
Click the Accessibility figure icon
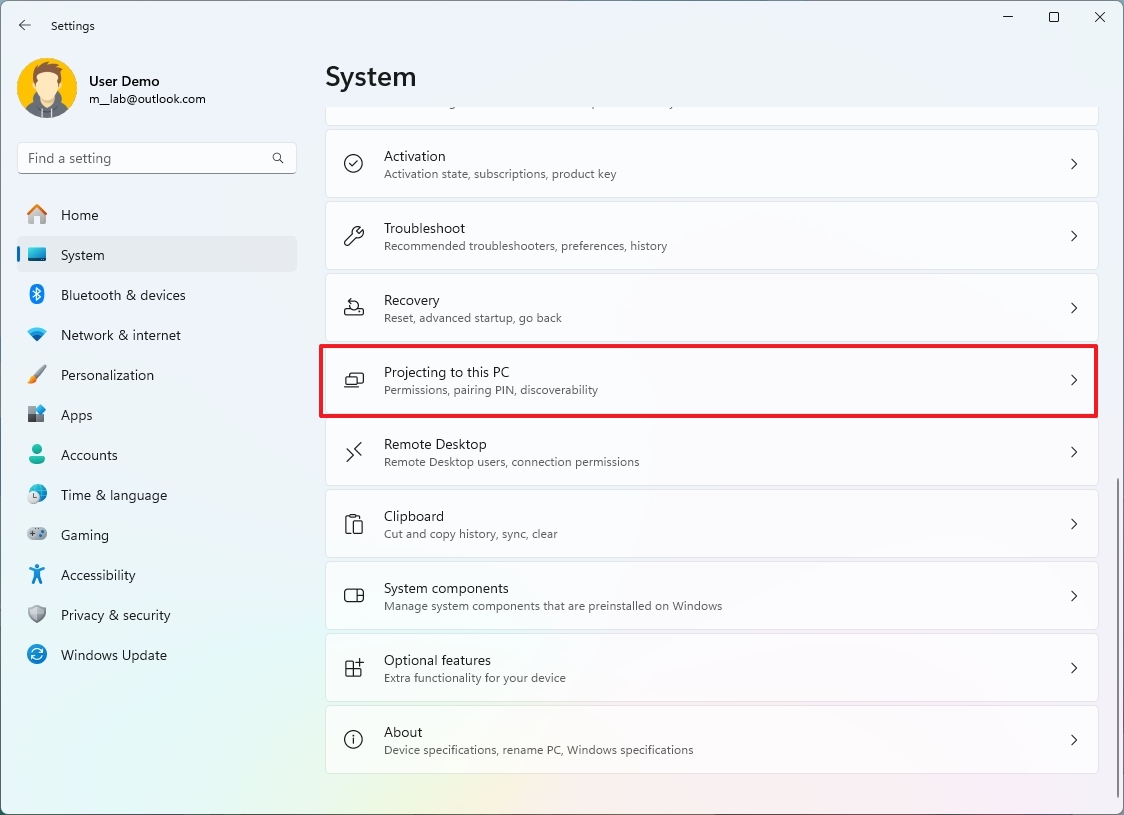pyautogui.click(x=37, y=574)
